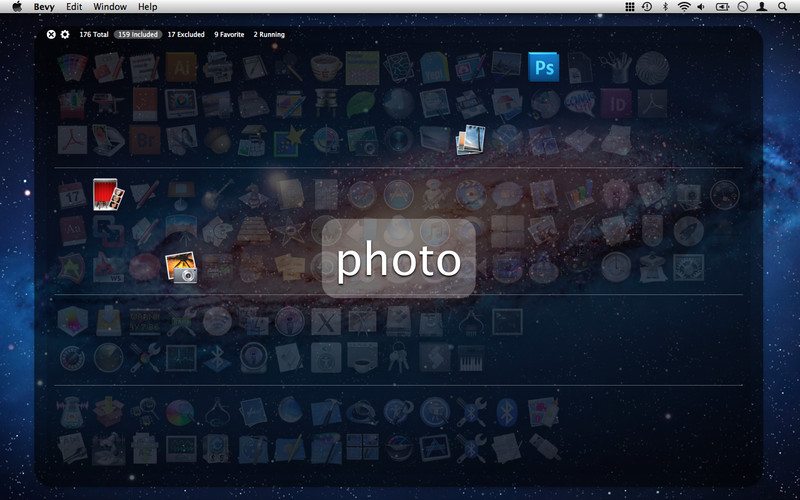Switch to the 17 Excluded filter

(186, 35)
